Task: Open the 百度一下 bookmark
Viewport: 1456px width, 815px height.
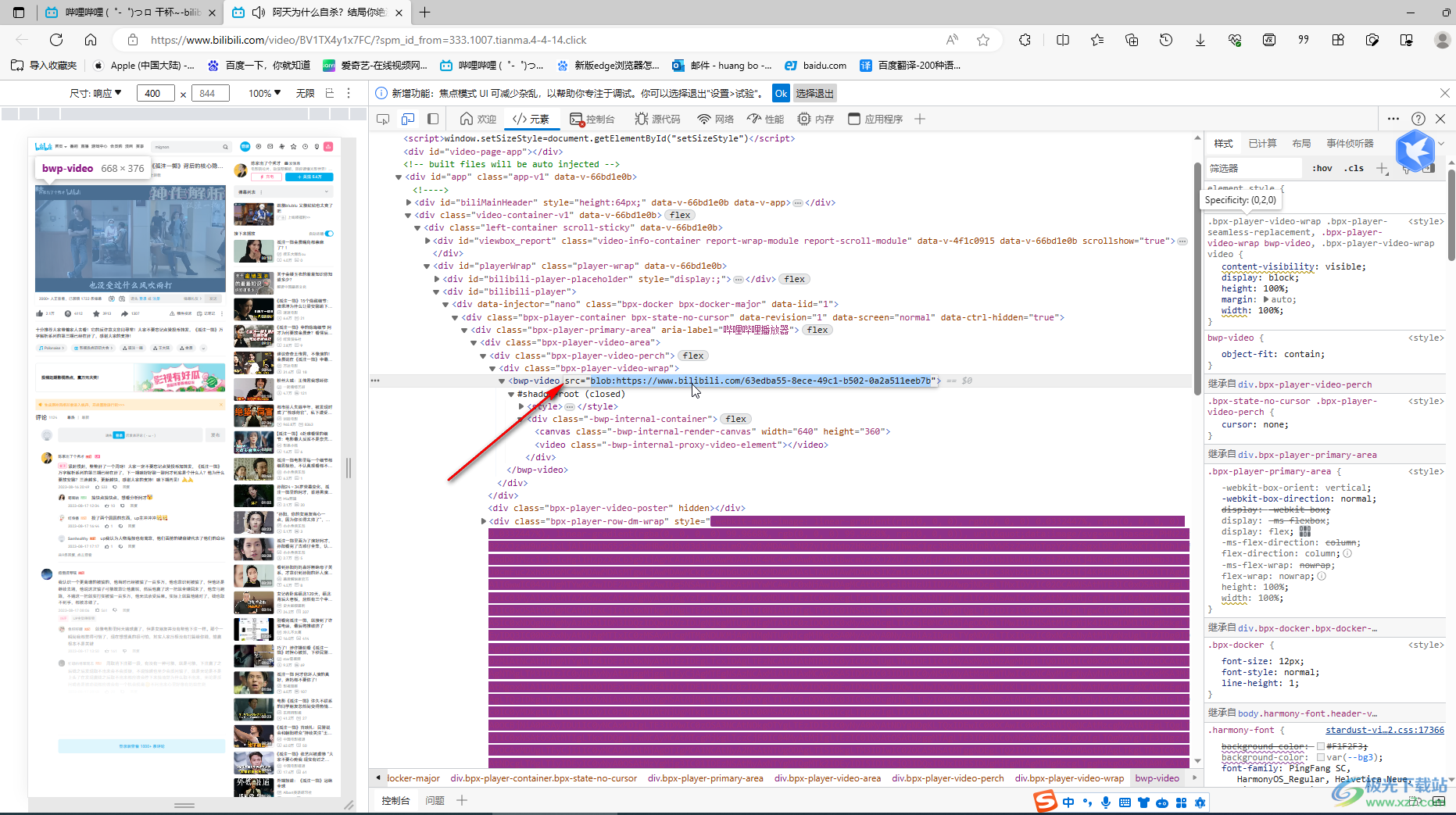Action: click(259, 66)
